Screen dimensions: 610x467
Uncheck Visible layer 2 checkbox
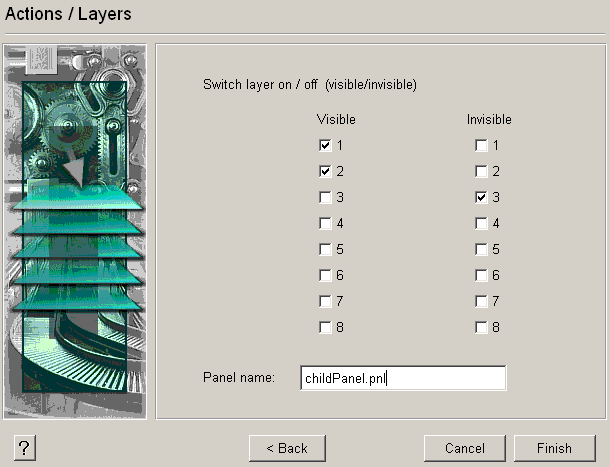pyautogui.click(x=325, y=171)
